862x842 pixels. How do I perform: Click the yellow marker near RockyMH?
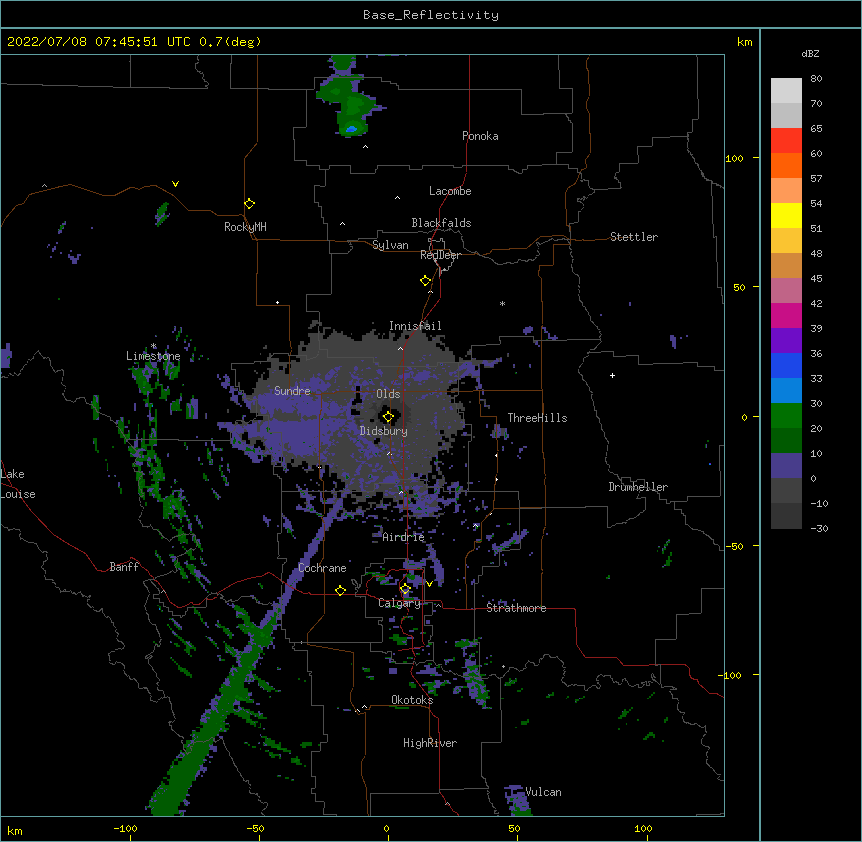click(x=249, y=204)
